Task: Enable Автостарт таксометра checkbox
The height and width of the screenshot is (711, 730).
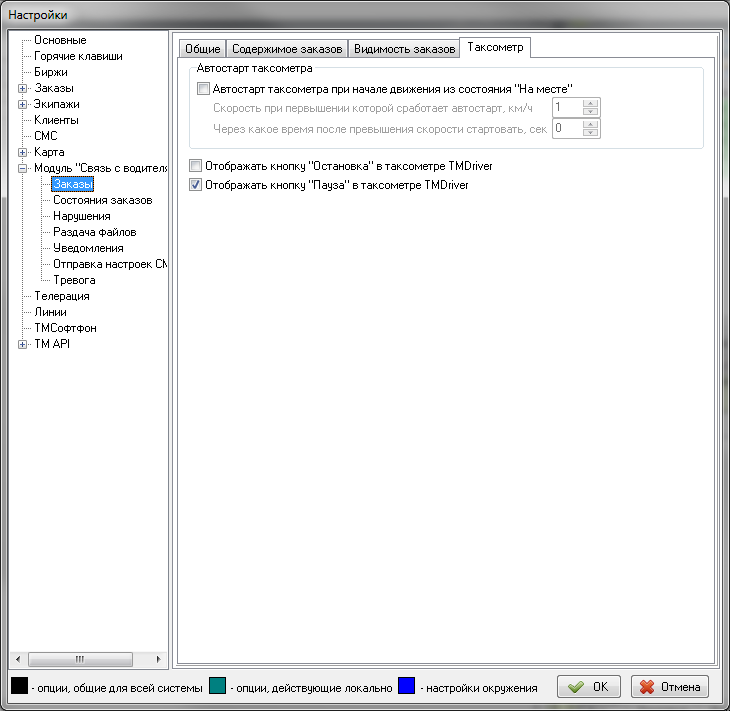Action: tap(204, 89)
